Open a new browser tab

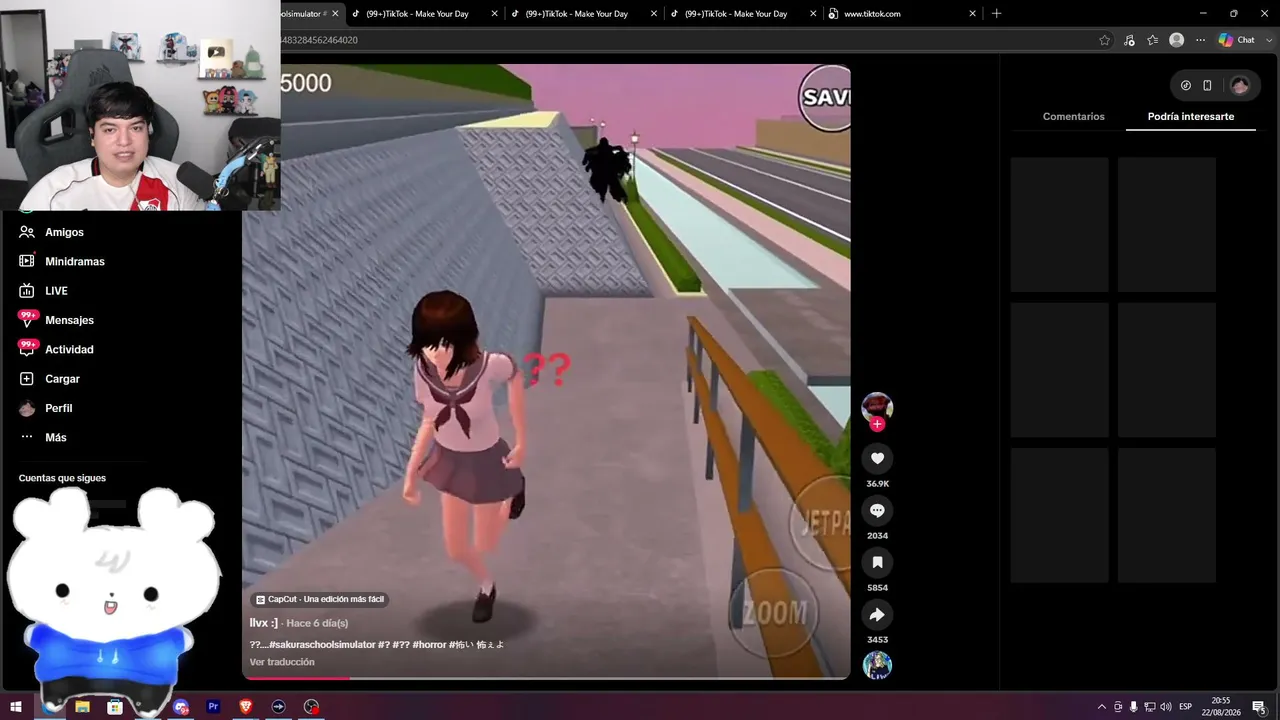click(996, 14)
